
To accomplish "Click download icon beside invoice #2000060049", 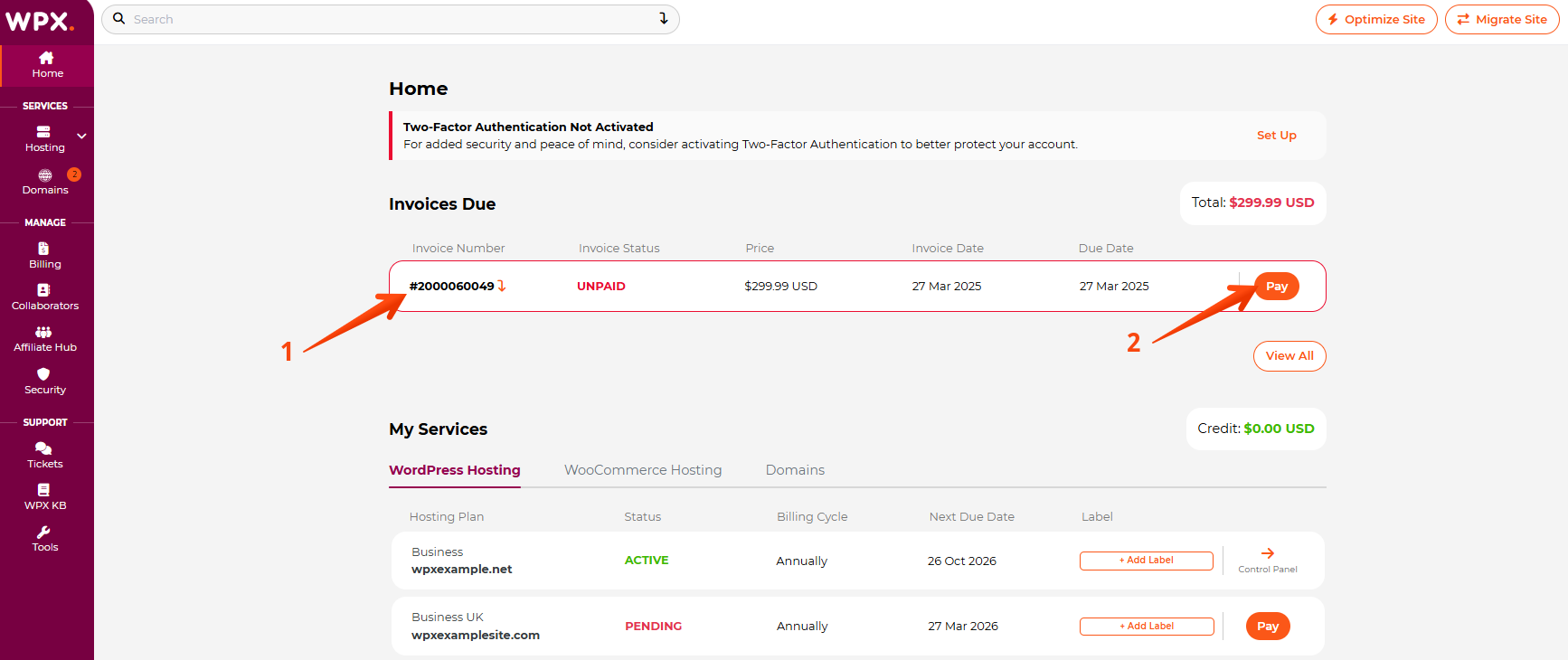I will pyautogui.click(x=502, y=286).
